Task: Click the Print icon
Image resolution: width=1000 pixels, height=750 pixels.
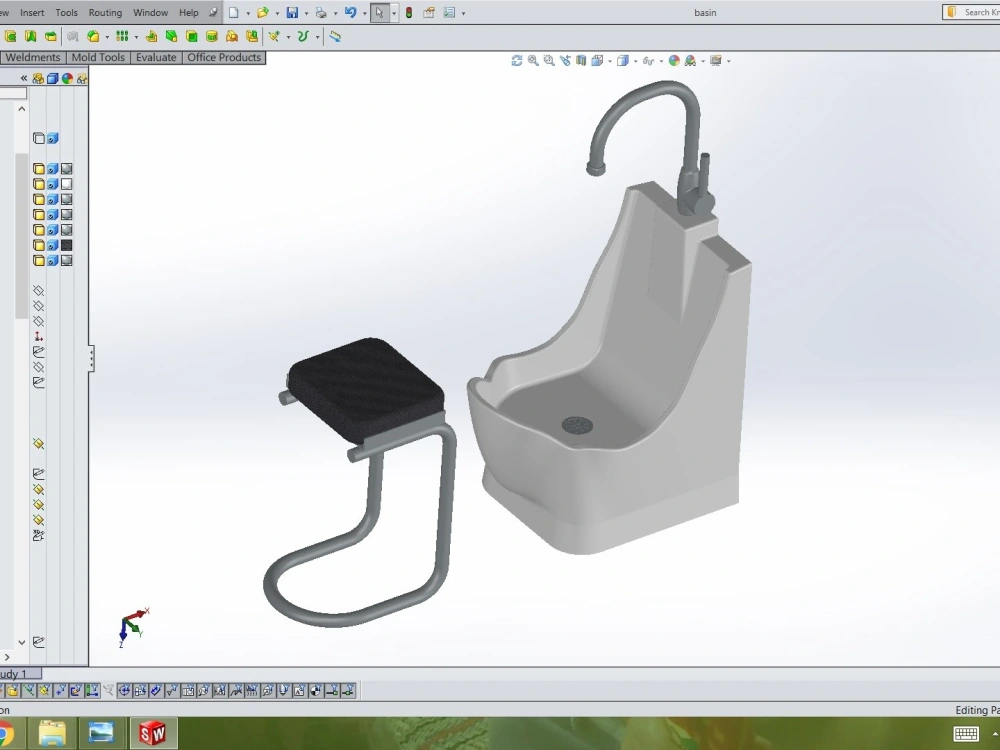Action: (321, 13)
